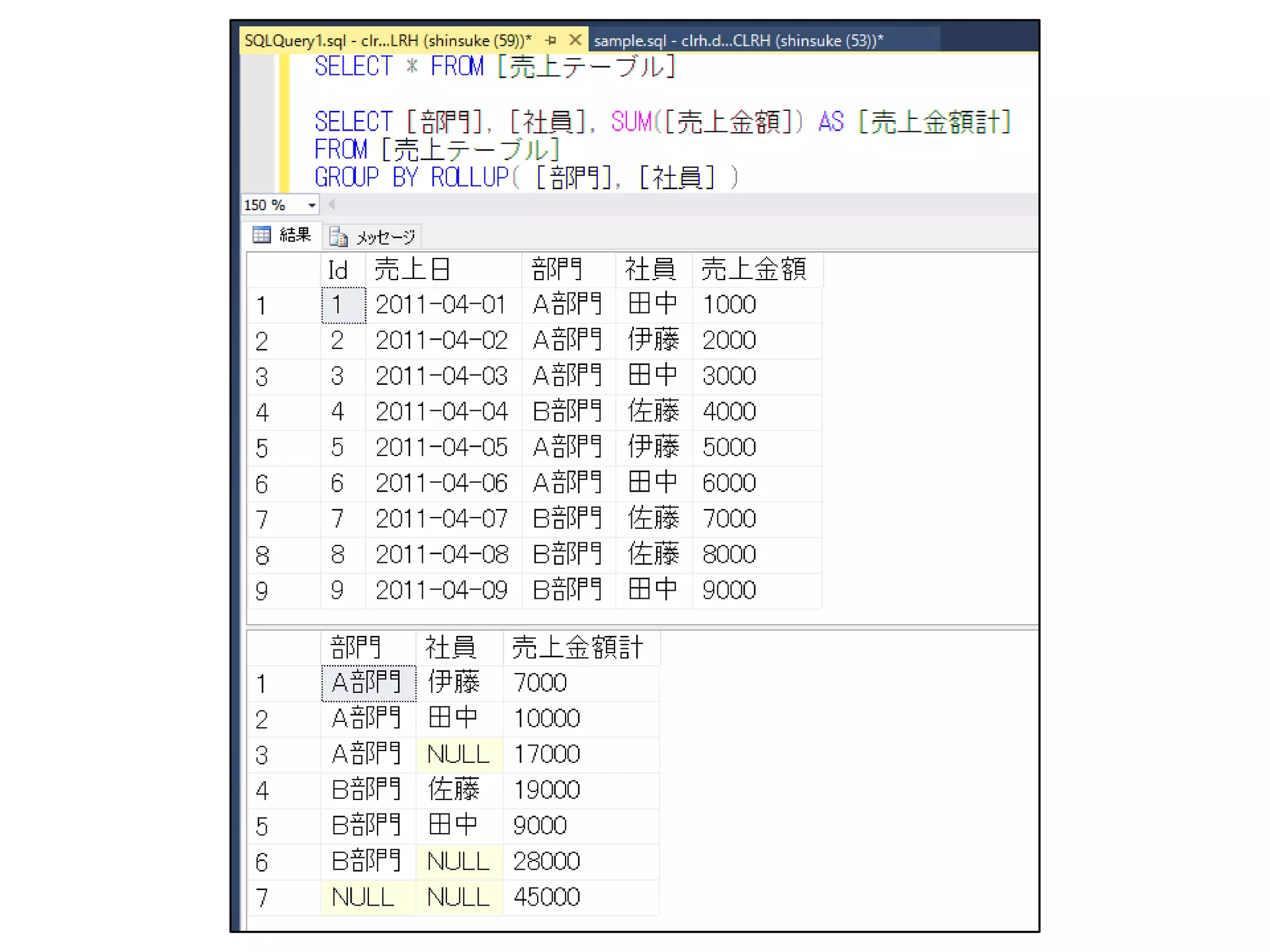Click the messages document icon

click(x=339, y=237)
